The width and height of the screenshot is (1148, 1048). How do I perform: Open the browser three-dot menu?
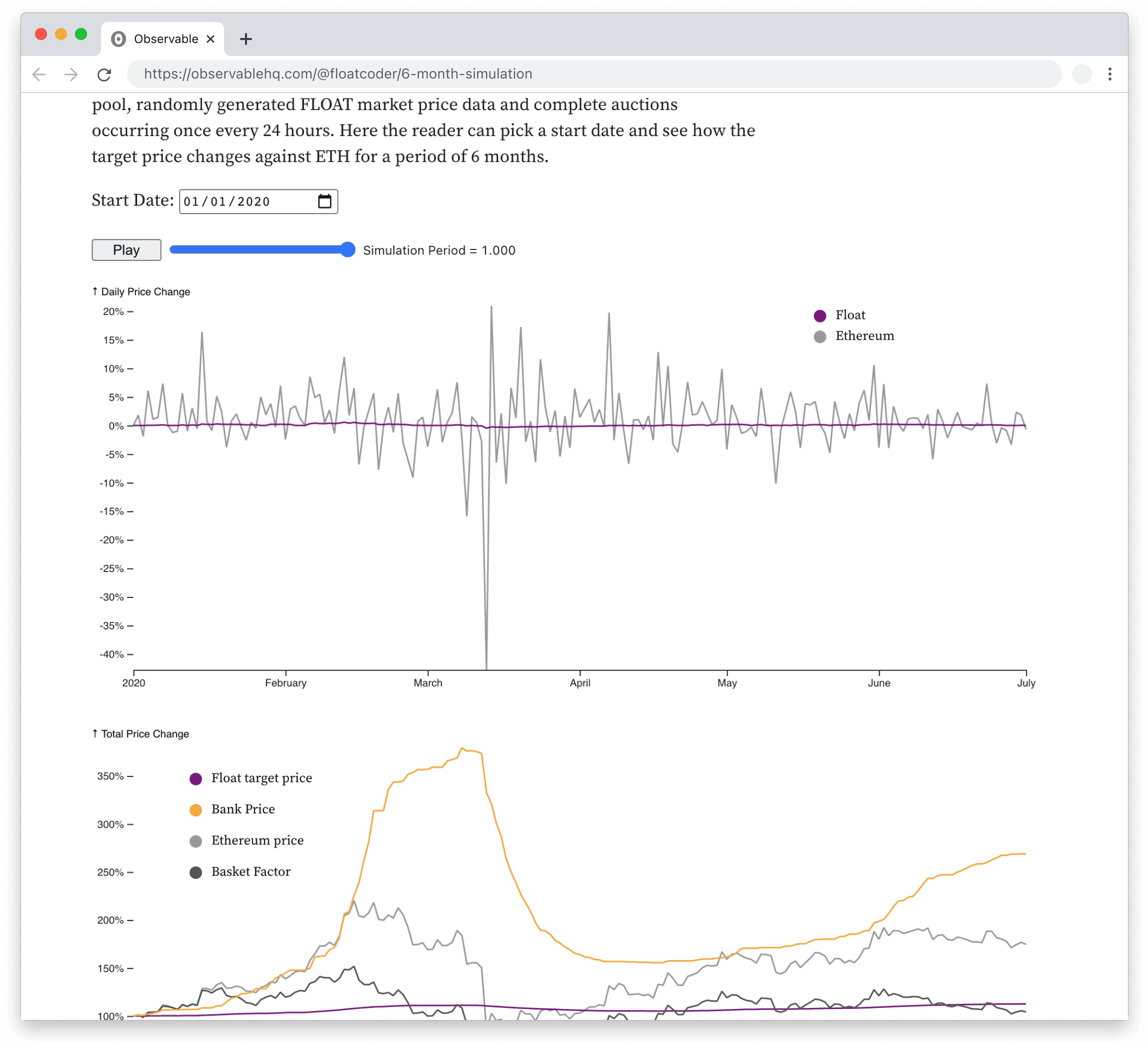pyautogui.click(x=1109, y=74)
